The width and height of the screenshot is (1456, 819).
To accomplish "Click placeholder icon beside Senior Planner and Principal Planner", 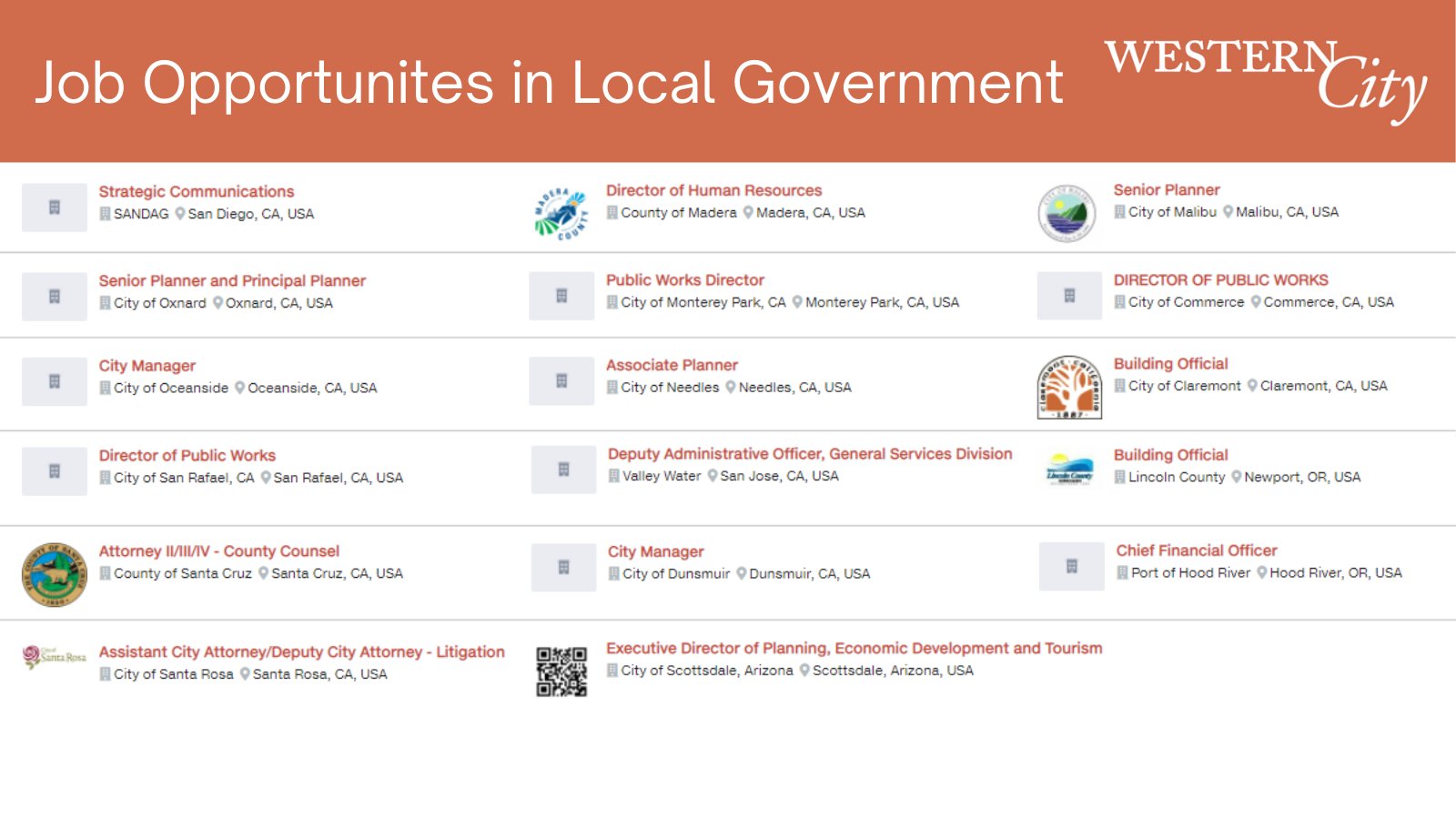I will 55,297.
